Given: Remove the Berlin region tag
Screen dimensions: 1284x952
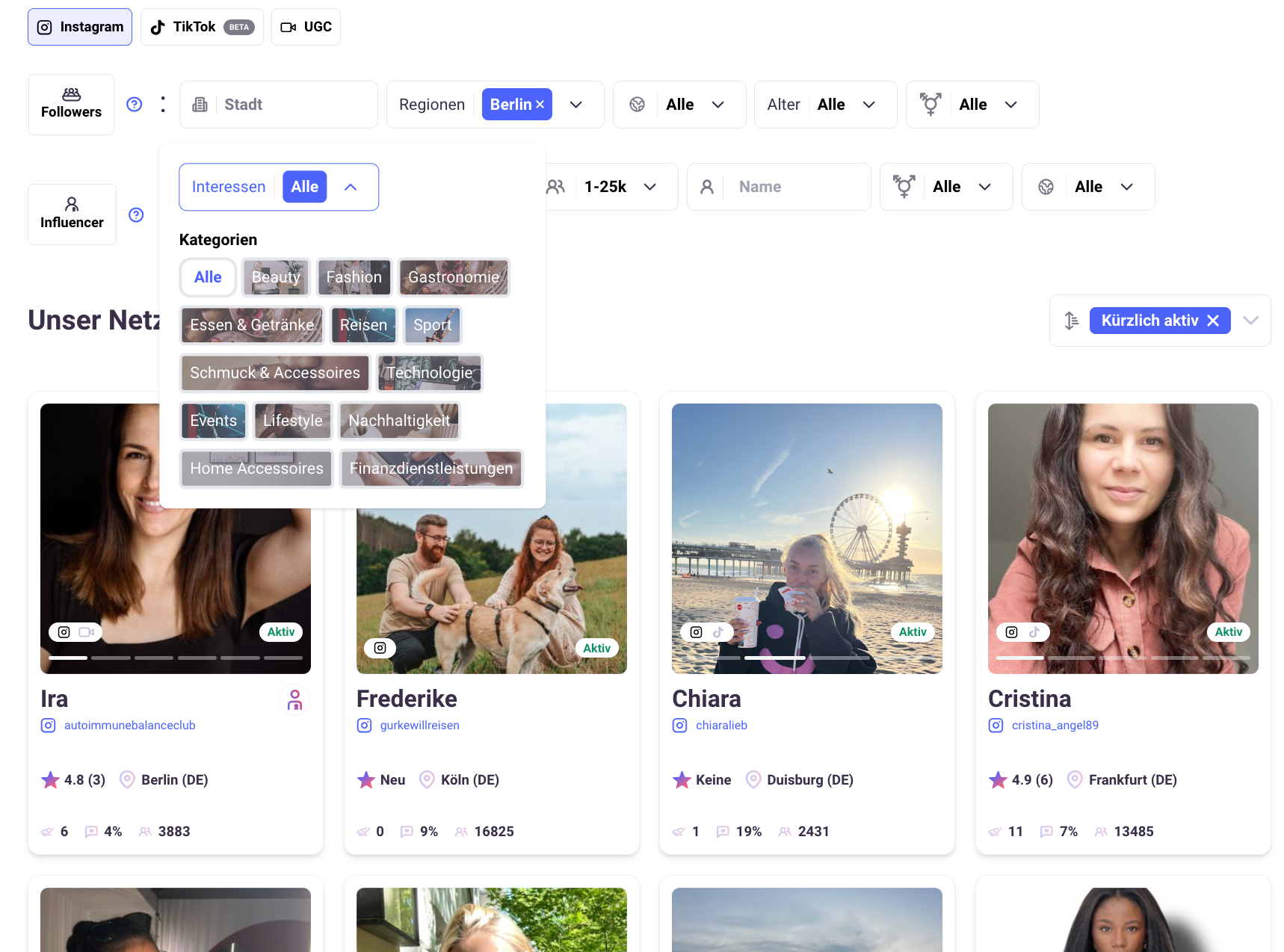Looking at the screenshot, I should (540, 105).
